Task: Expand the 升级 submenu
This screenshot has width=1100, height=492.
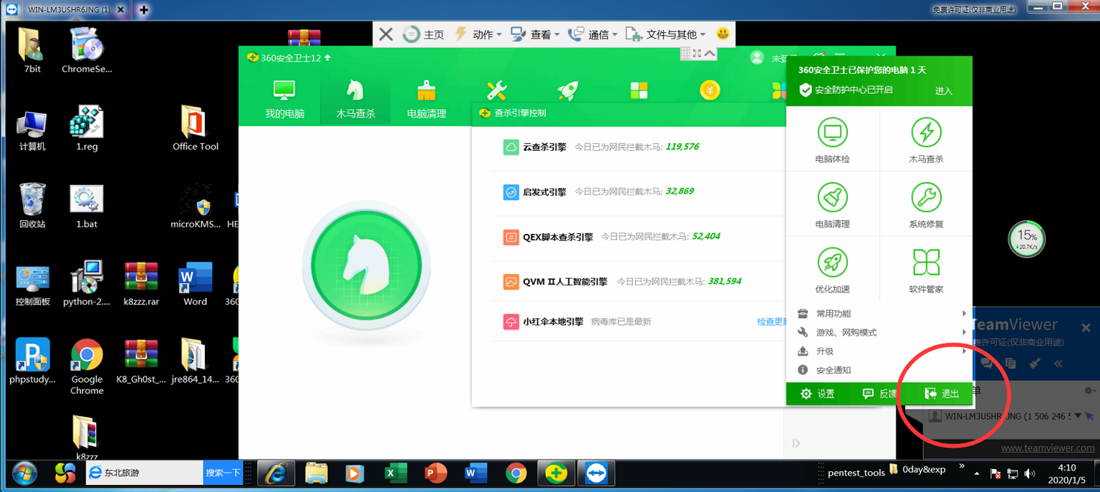Action: [879, 351]
